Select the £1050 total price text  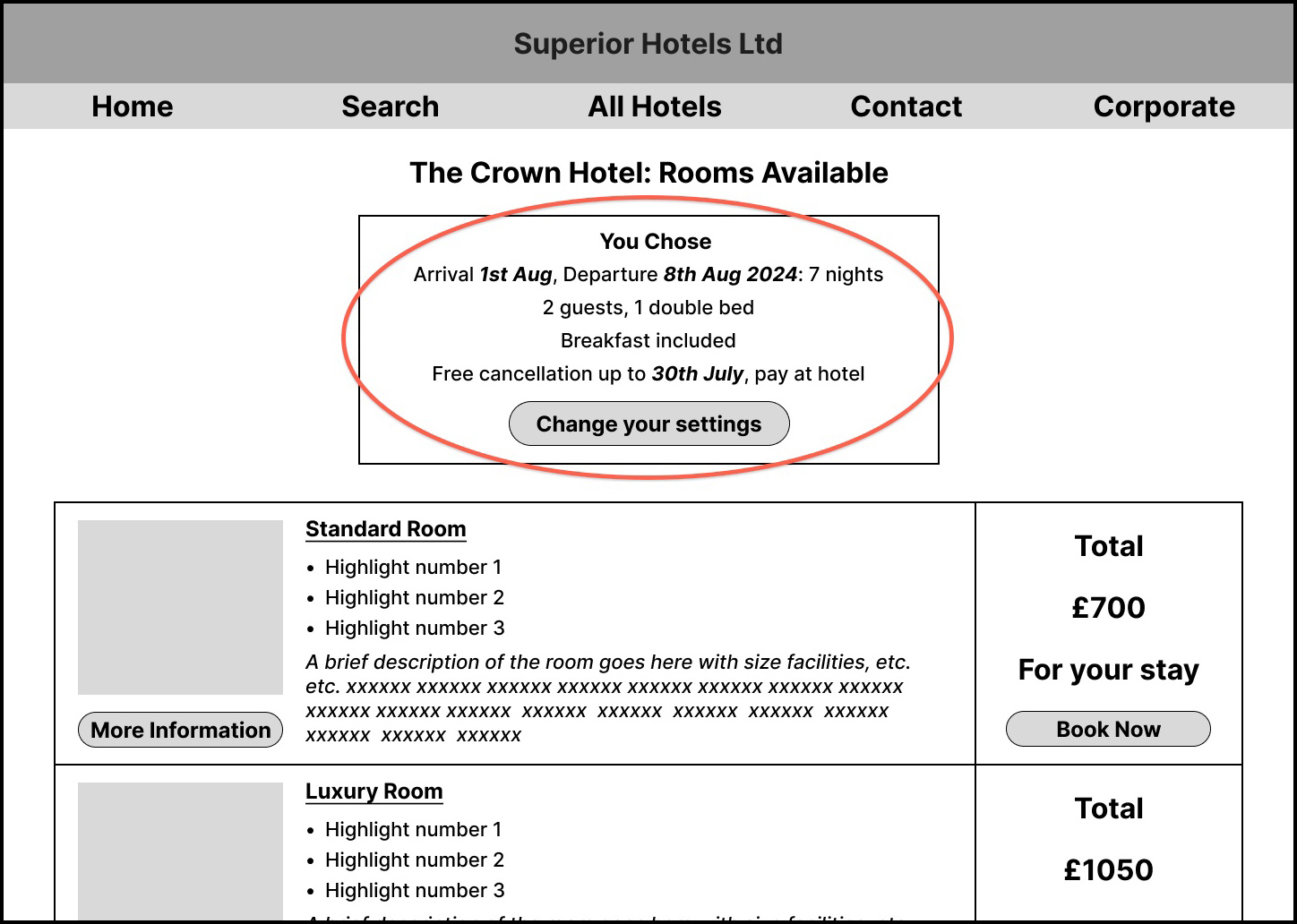click(x=1109, y=870)
